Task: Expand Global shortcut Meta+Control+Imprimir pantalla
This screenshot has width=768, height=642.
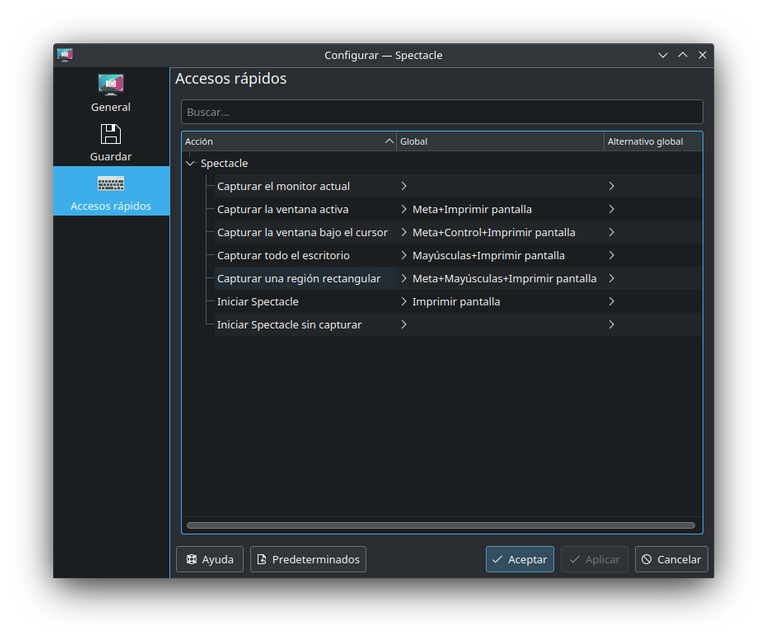Action: [404, 232]
